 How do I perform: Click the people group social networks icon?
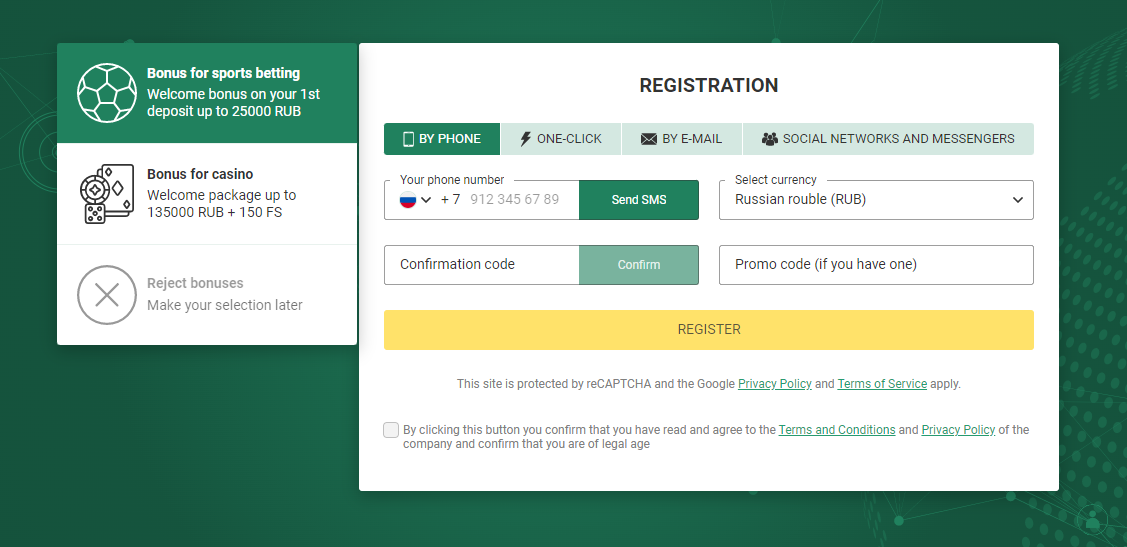pyautogui.click(x=769, y=139)
